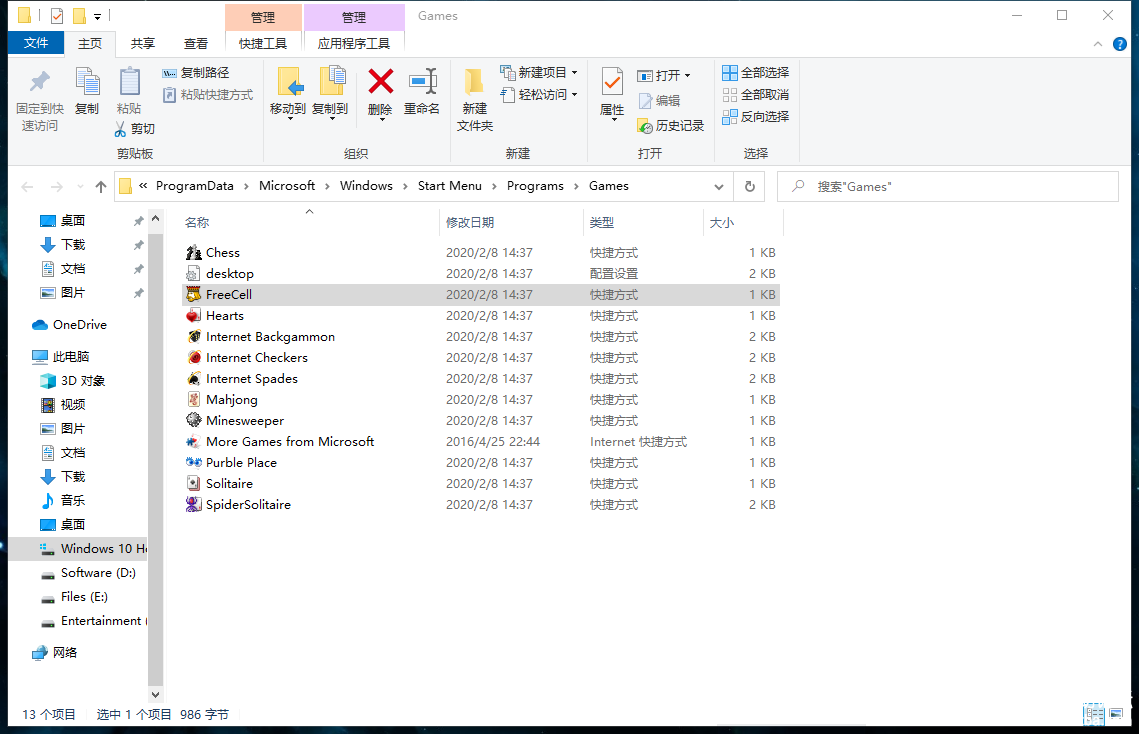
Task: Open the Copy to (复制到) dropdown
Action: 333,119
